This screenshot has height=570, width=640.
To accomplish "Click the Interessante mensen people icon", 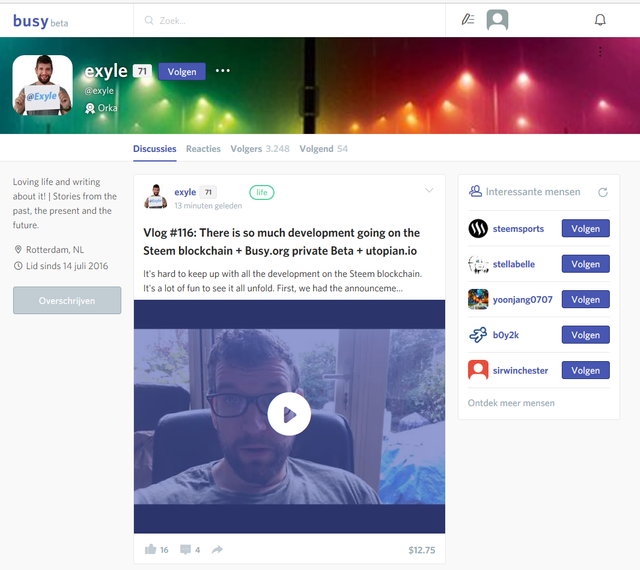I will pos(475,191).
